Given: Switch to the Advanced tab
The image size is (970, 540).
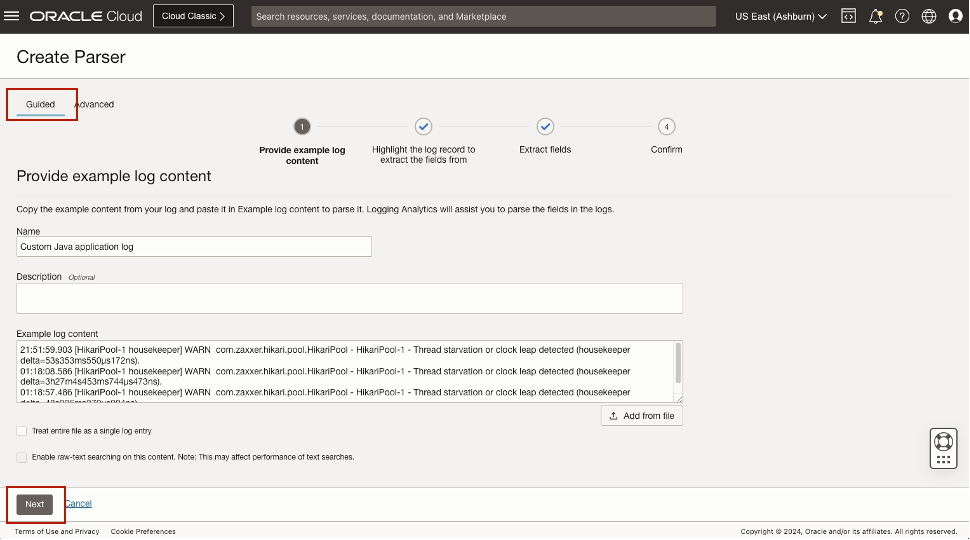Looking at the screenshot, I should click(x=94, y=105).
